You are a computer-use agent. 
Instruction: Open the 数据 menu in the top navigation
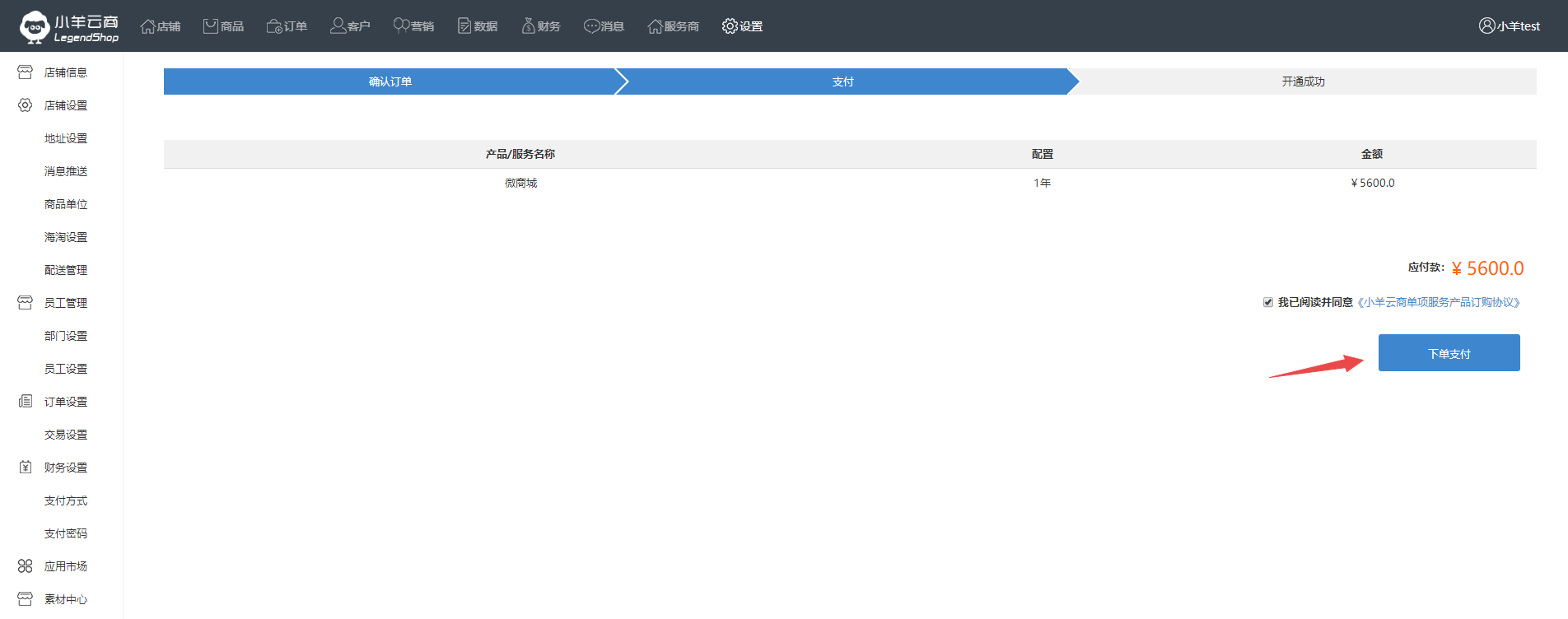point(478,26)
